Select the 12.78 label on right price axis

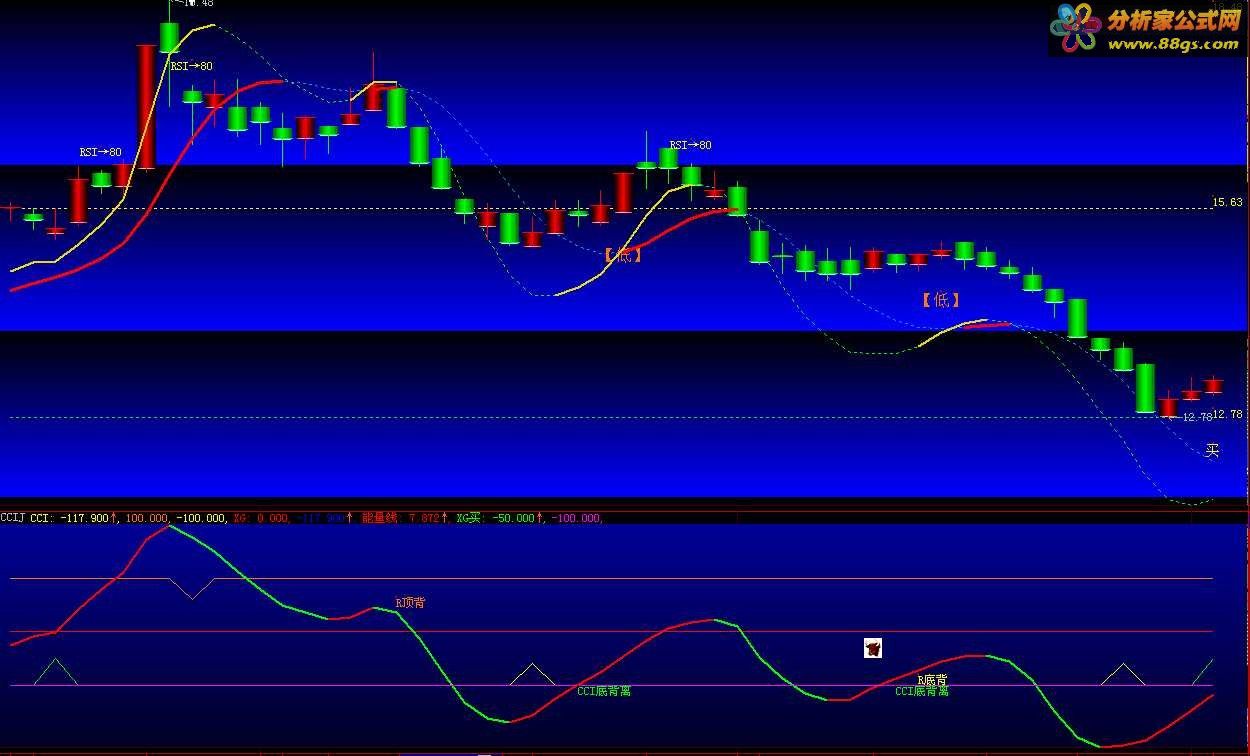click(x=1227, y=414)
